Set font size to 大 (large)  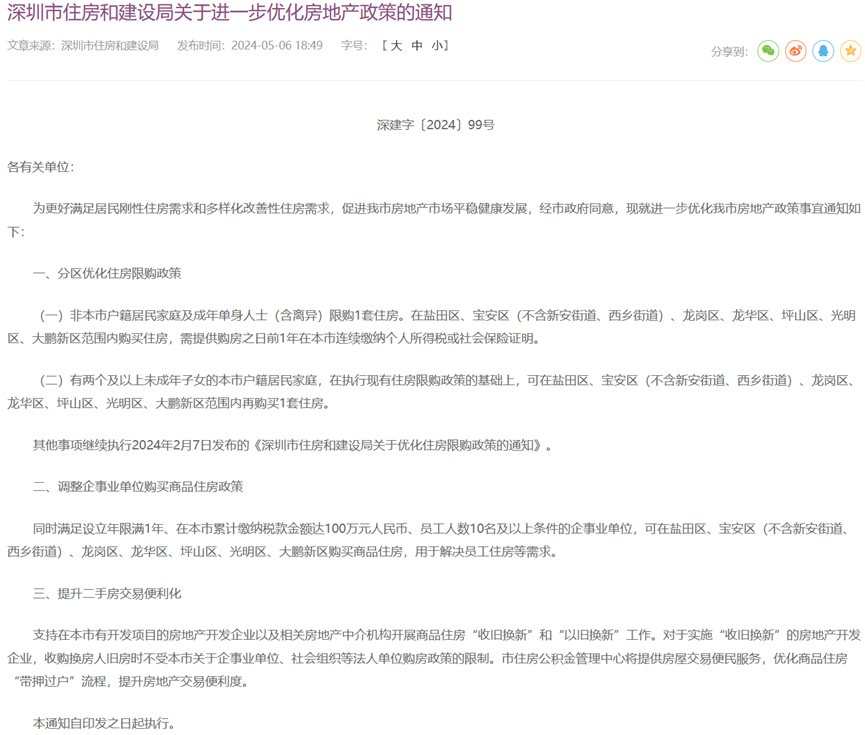click(x=396, y=46)
